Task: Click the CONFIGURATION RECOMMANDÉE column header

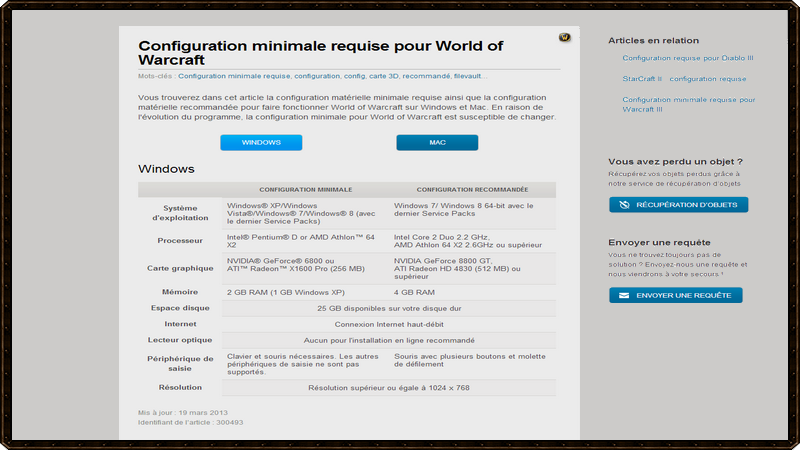Action: pyautogui.click(x=472, y=190)
